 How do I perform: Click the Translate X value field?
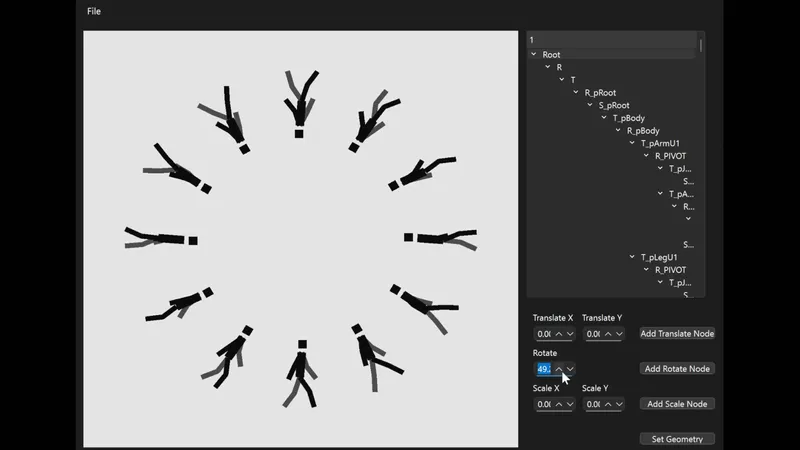pos(543,334)
